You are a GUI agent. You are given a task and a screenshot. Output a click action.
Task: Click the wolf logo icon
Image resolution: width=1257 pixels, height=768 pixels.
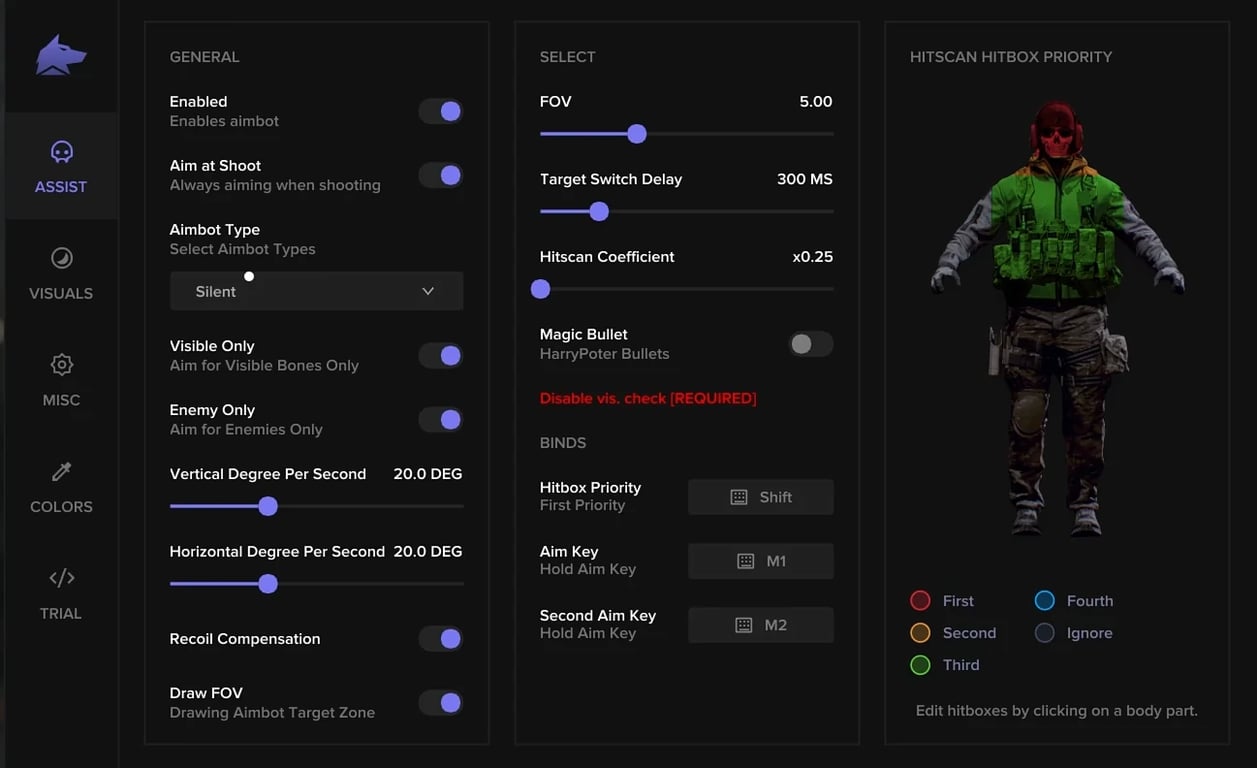coord(61,55)
